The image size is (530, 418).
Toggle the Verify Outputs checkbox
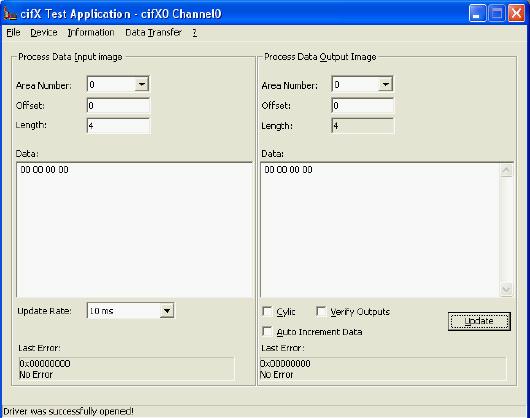(321, 311)
